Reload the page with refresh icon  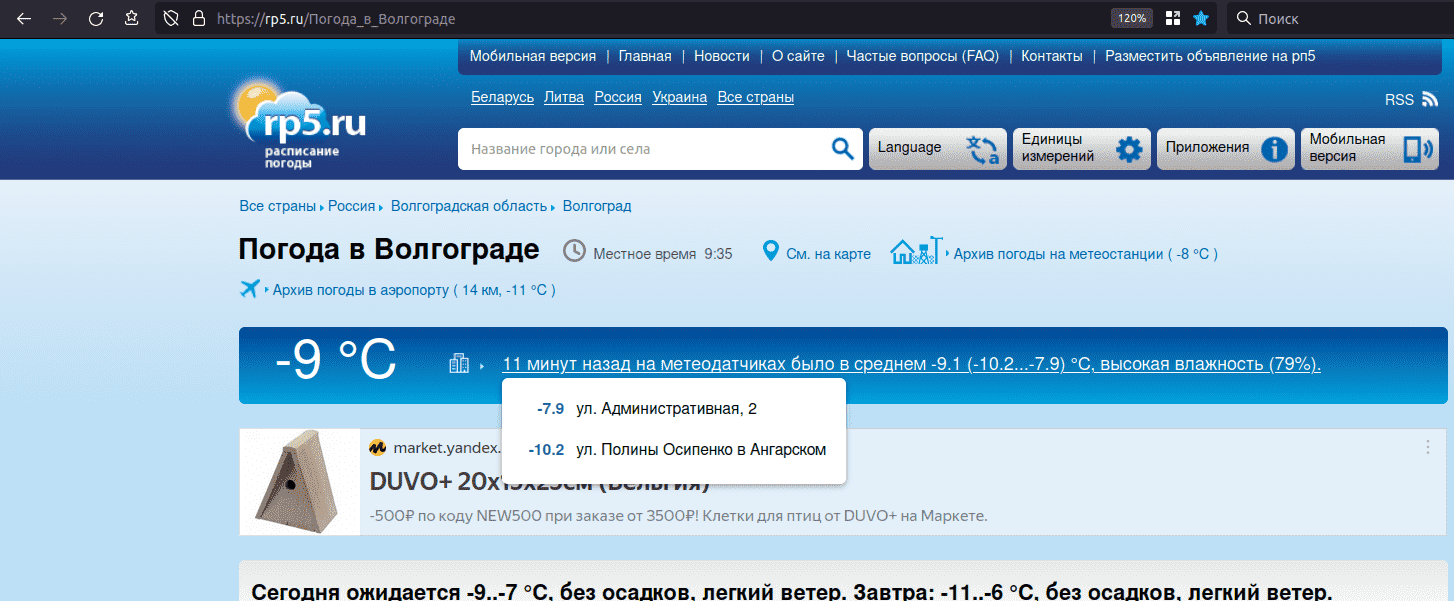[96, 18]
